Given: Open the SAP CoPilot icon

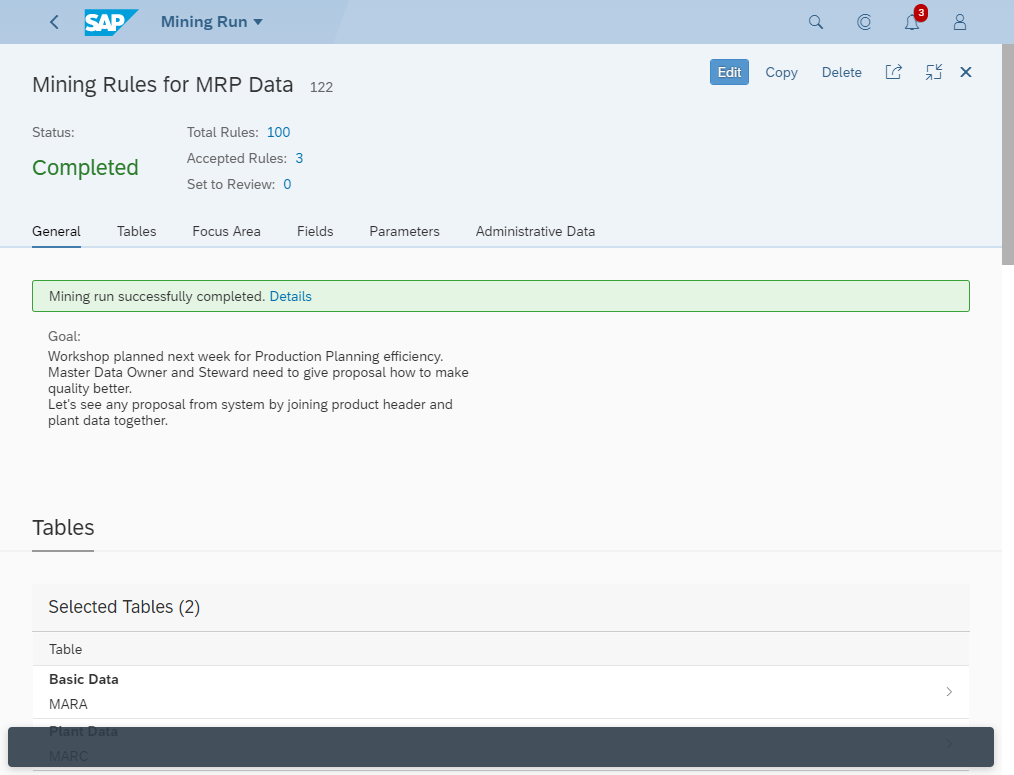Looking at the screenshot, I should 864,22.
